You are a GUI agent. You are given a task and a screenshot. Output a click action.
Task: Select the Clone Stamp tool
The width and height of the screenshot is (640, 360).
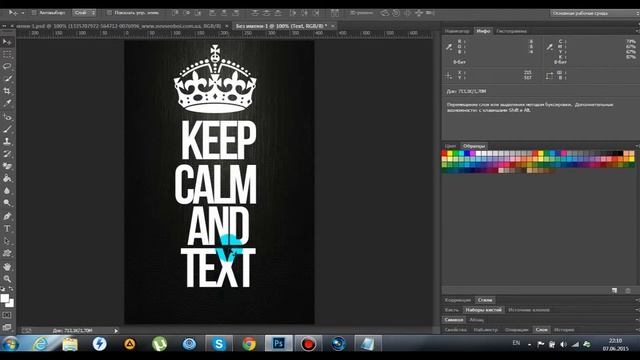[7, 142]
